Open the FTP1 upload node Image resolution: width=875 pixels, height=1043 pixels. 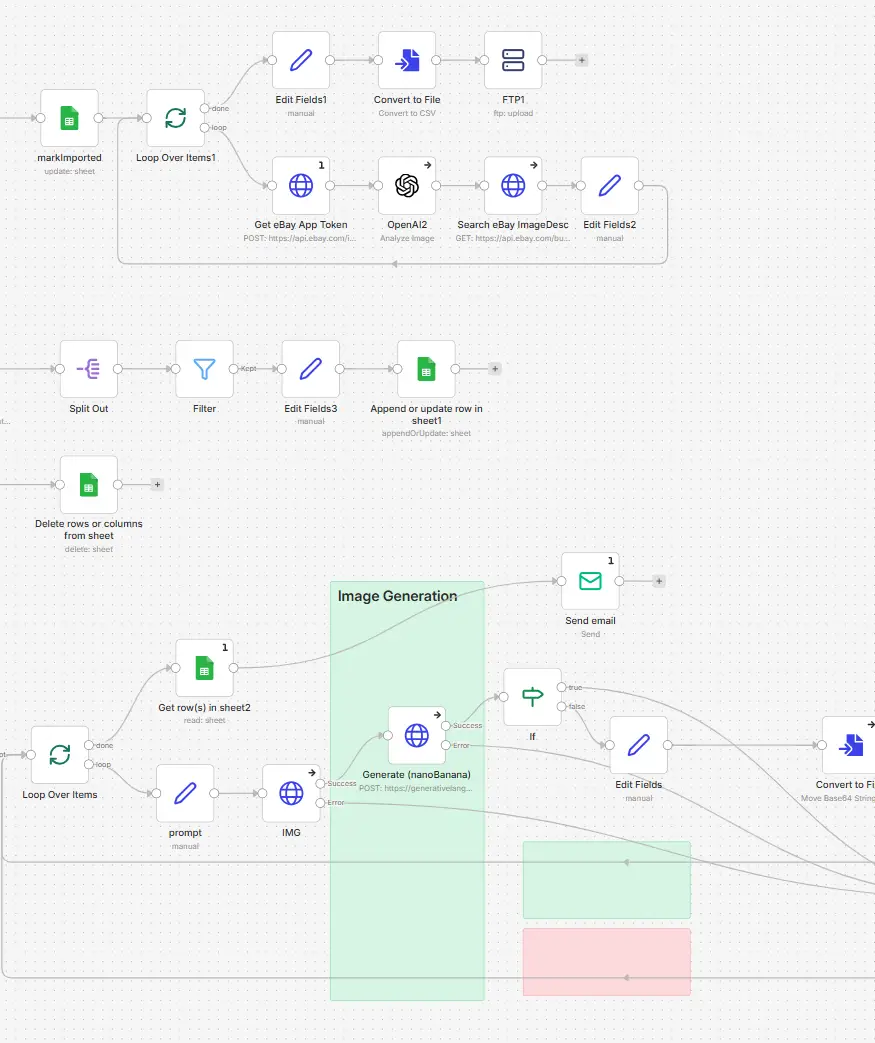512,60
